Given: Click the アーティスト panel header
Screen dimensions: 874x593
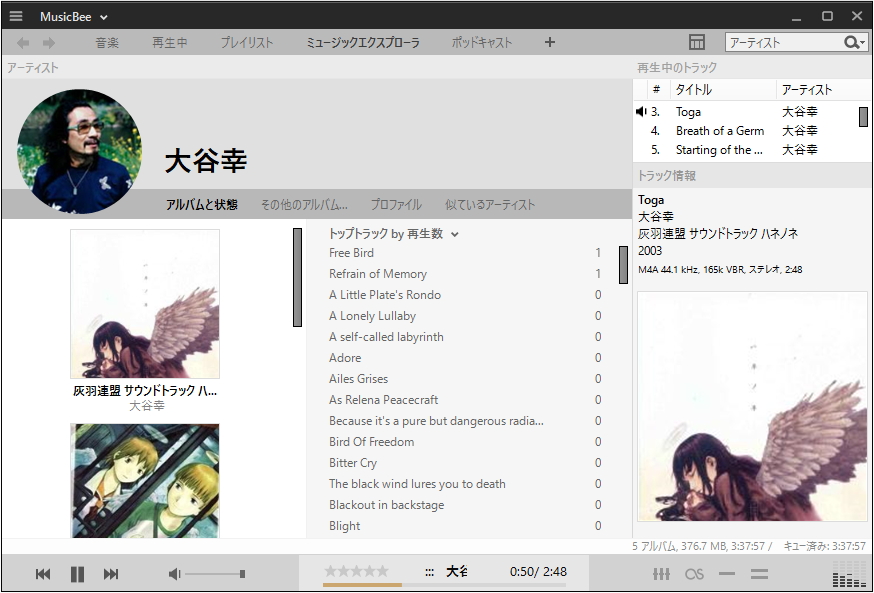Looking at the screenshot, I should 33,67.
